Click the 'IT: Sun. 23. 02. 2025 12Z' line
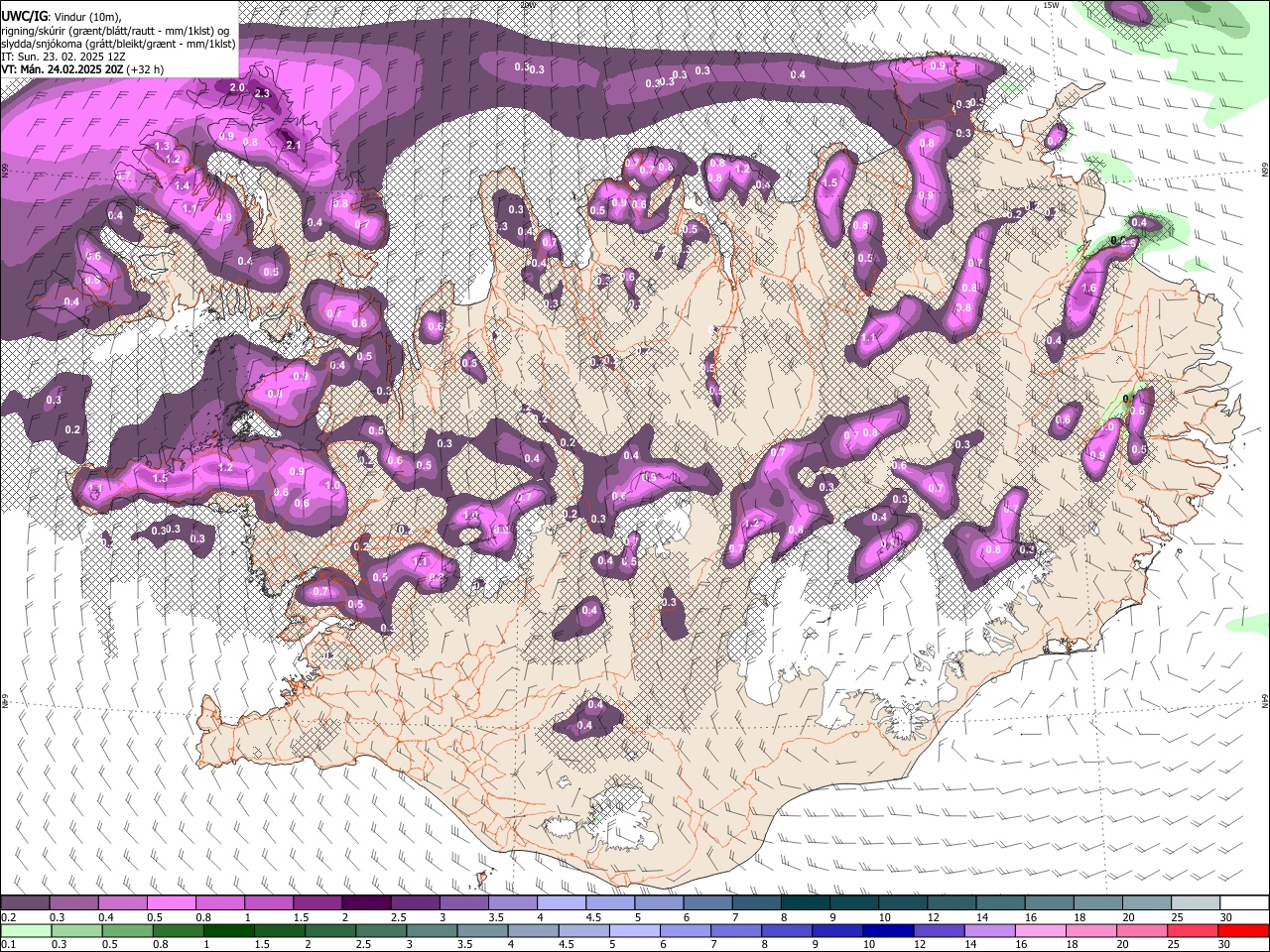 [65, 57]
